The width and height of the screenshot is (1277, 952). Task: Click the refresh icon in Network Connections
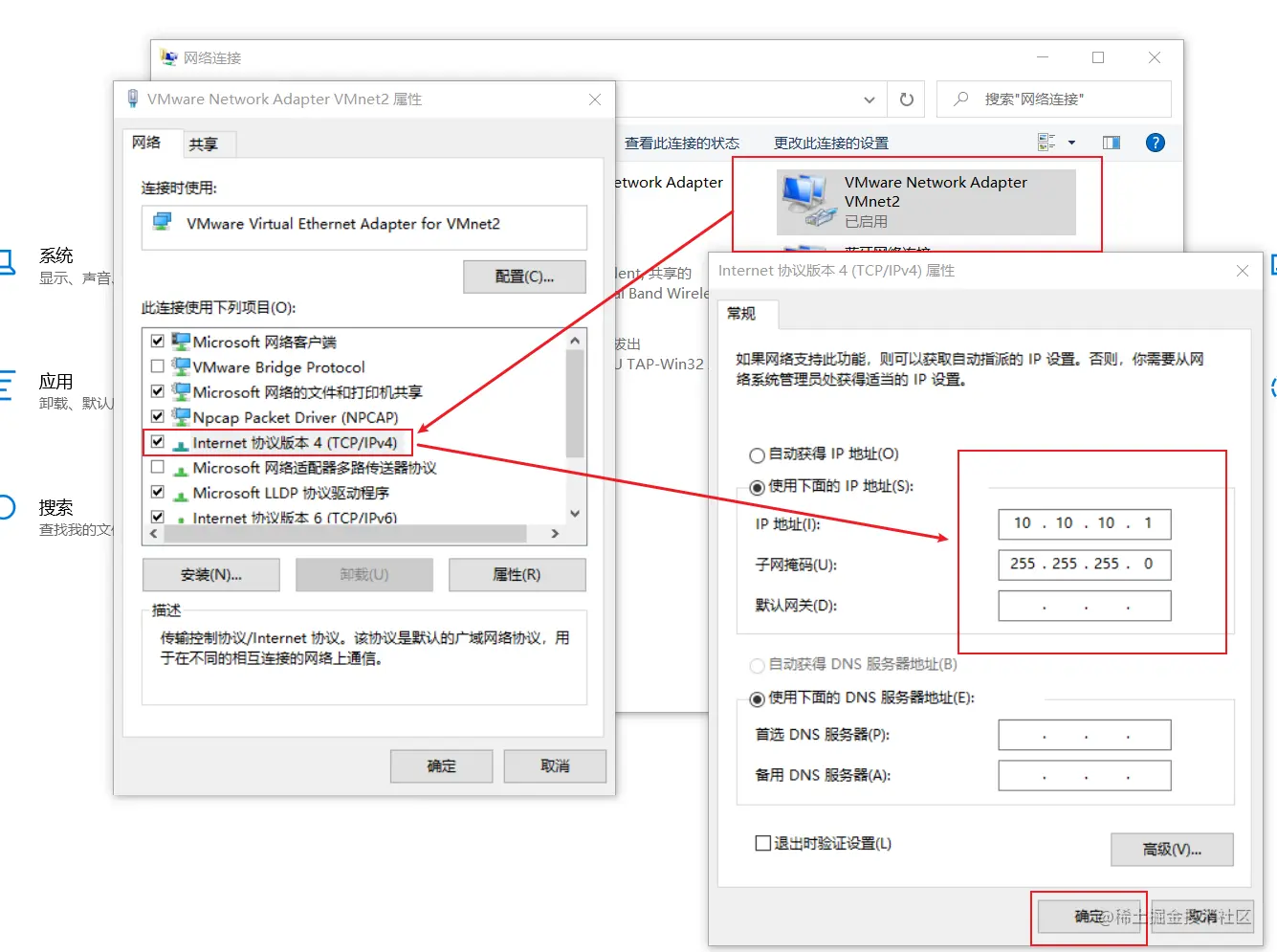point(906,100)
